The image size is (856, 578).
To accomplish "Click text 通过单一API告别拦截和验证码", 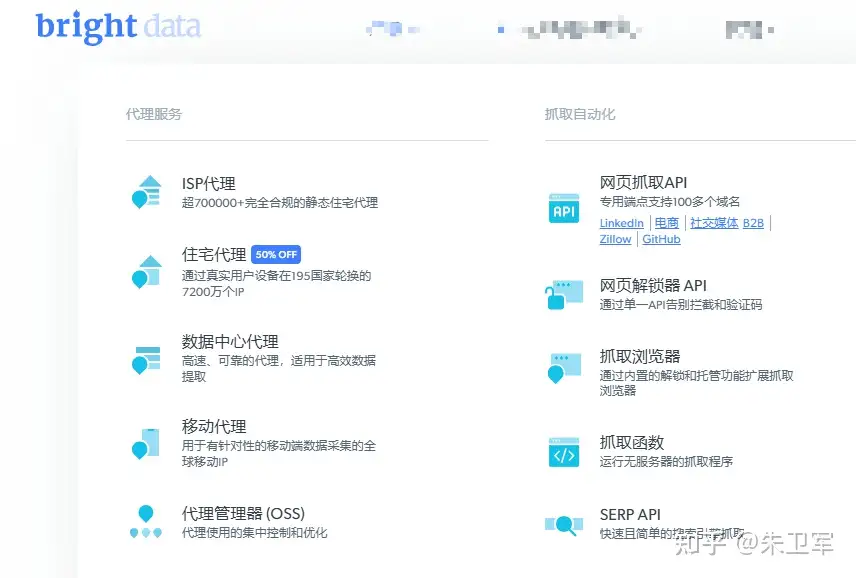I will click(x=681, y=305).
